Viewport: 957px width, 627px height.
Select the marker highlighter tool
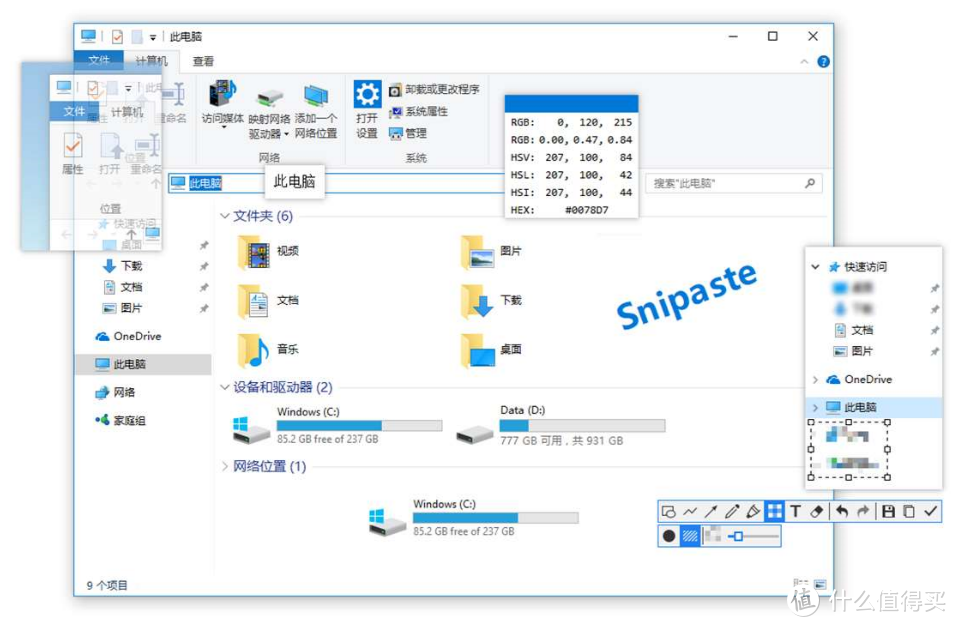(753, 511)
